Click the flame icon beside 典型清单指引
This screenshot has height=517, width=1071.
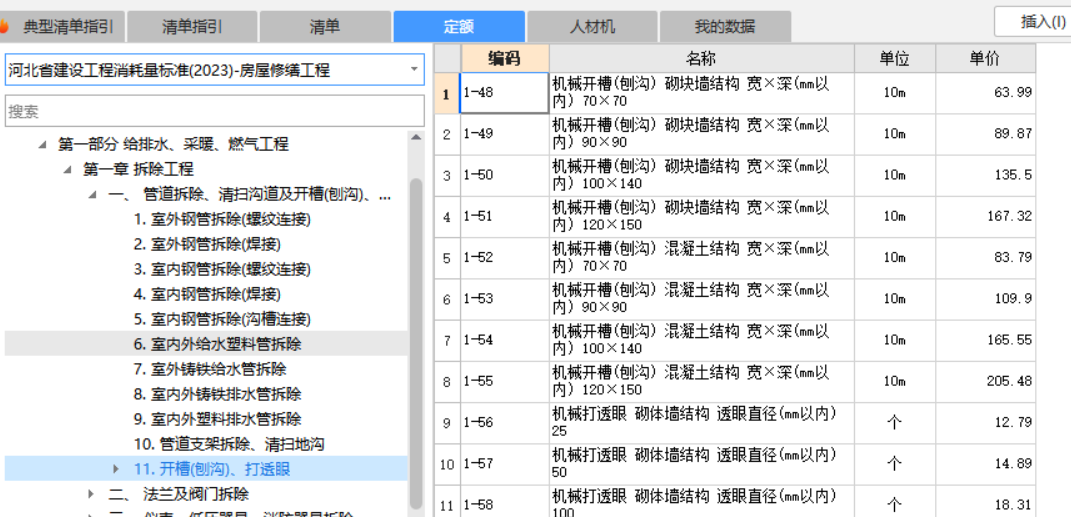(x=4, y=27)
